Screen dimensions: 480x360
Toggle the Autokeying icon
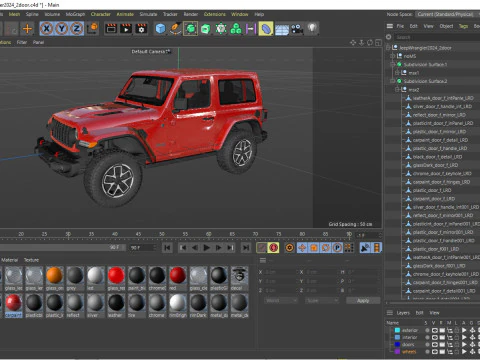click(x=274, y=248)
